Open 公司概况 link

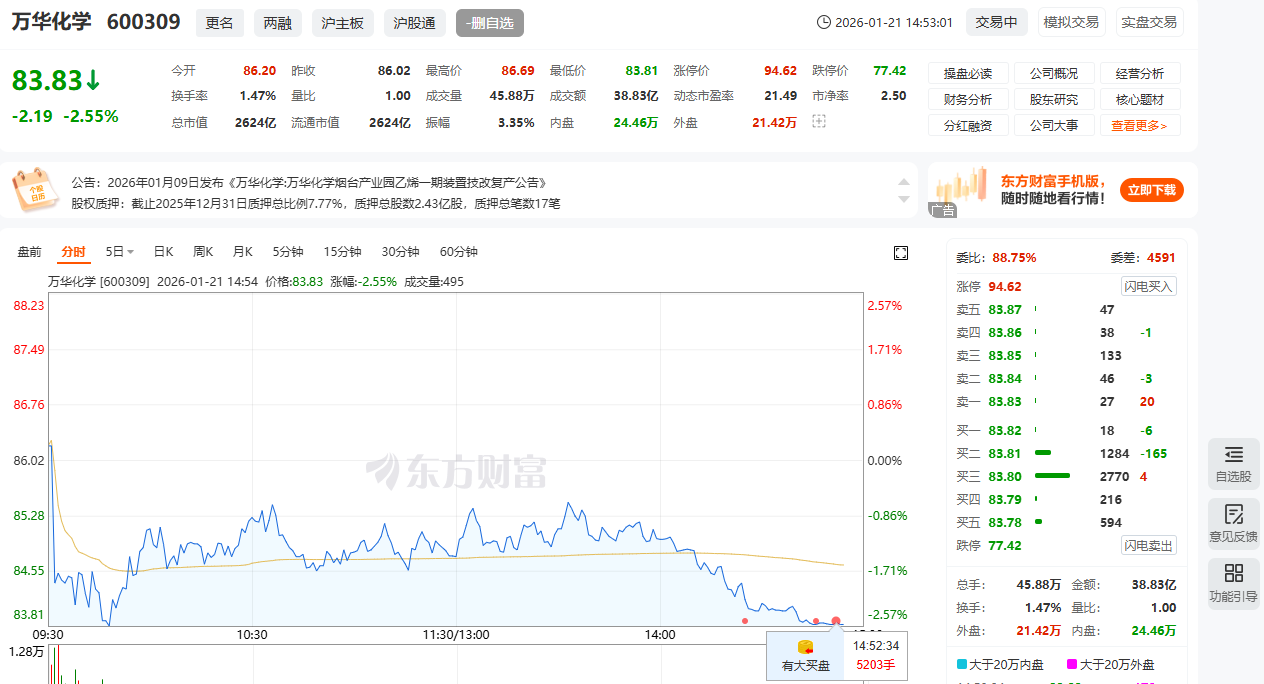pos(1054,73)
